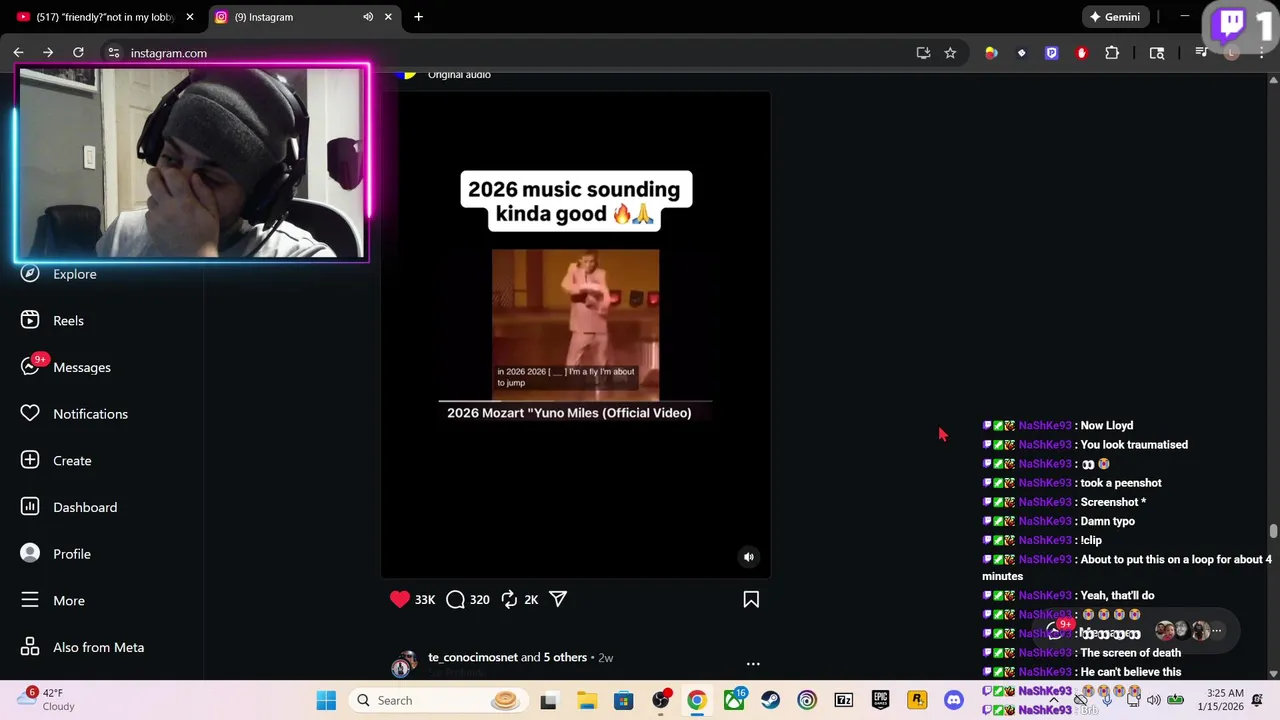
Task: Select the (9) Instagram tab
Action: pos(290,17)
